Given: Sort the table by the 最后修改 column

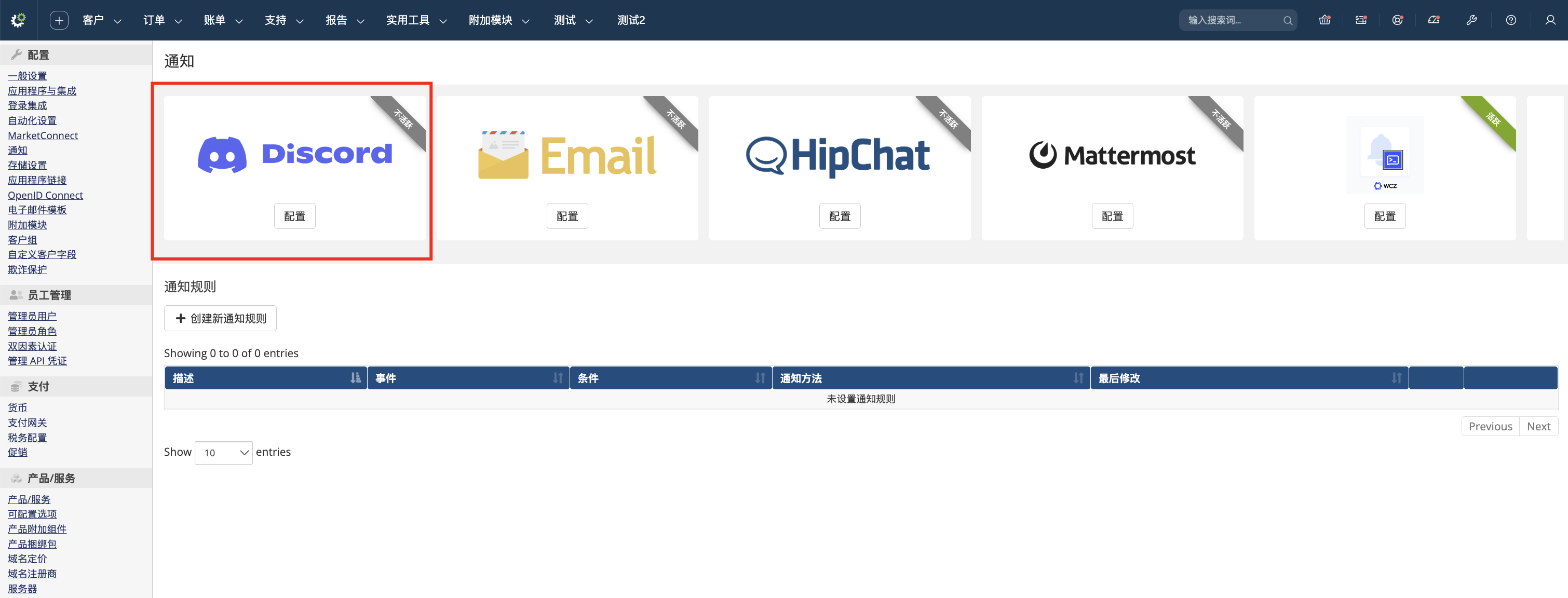Looking at the screenshot, I should [x=1249, y=378].
